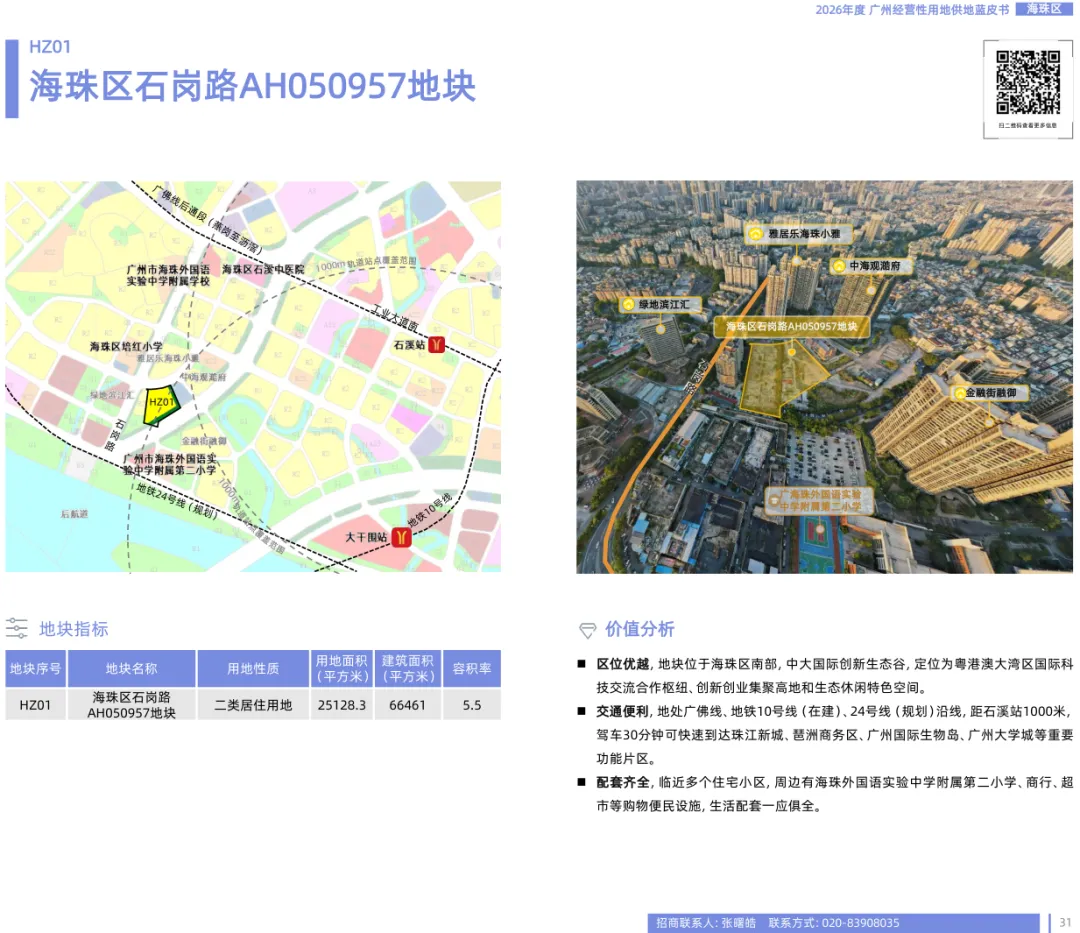Click the 二类居住用地 table cell

click(253, 705)
